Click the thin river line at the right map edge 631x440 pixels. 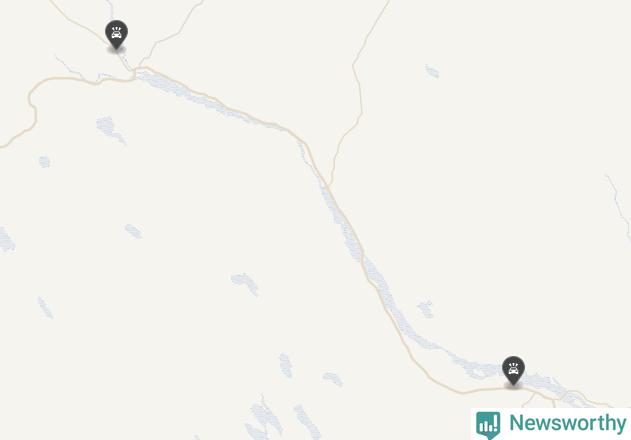[x=620, y=207]
